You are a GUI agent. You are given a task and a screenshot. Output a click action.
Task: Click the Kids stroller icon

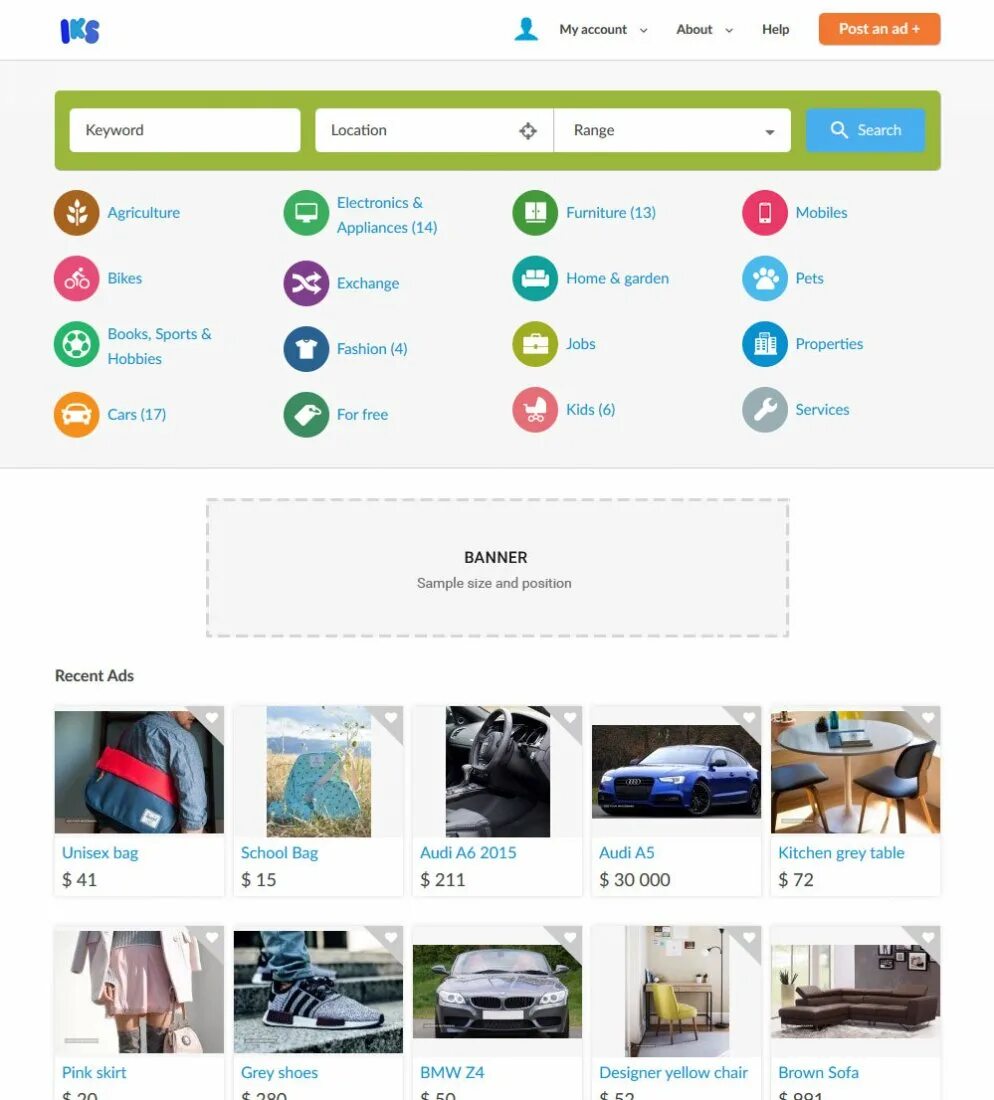click(x=535, y=409)
